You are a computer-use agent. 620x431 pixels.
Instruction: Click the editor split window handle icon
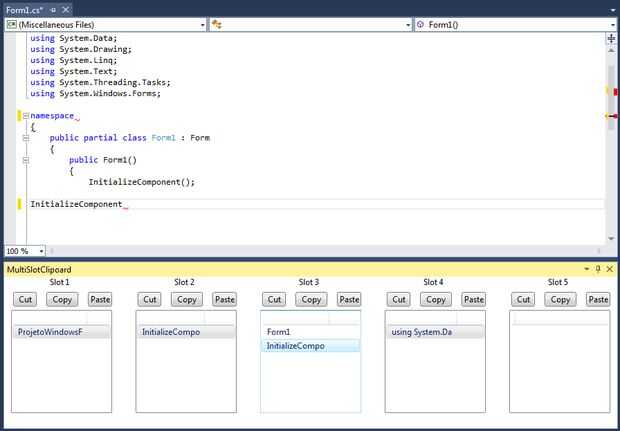(611, 38)
